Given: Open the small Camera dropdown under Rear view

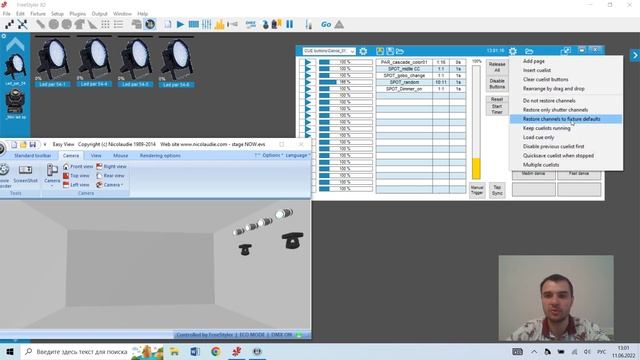Looking at the screenshot, I should [110, 185].
